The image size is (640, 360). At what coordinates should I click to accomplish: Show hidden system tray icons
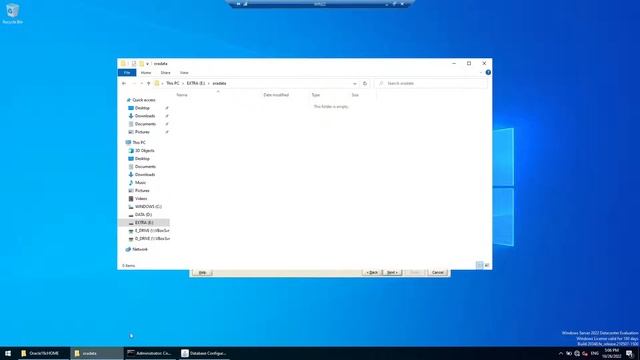point(560,353)
